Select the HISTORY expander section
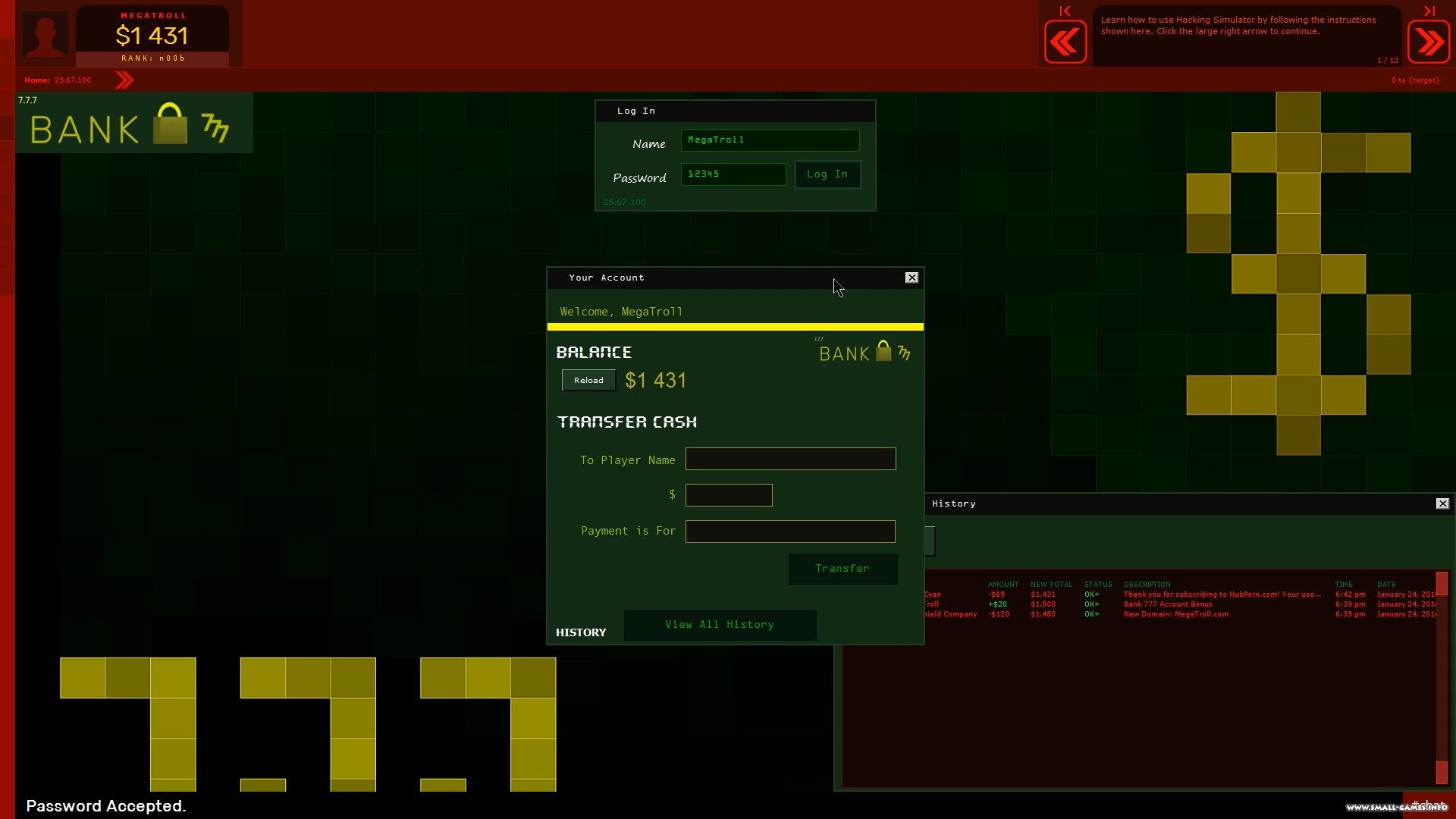1456x819 pixels. point(581,632)
